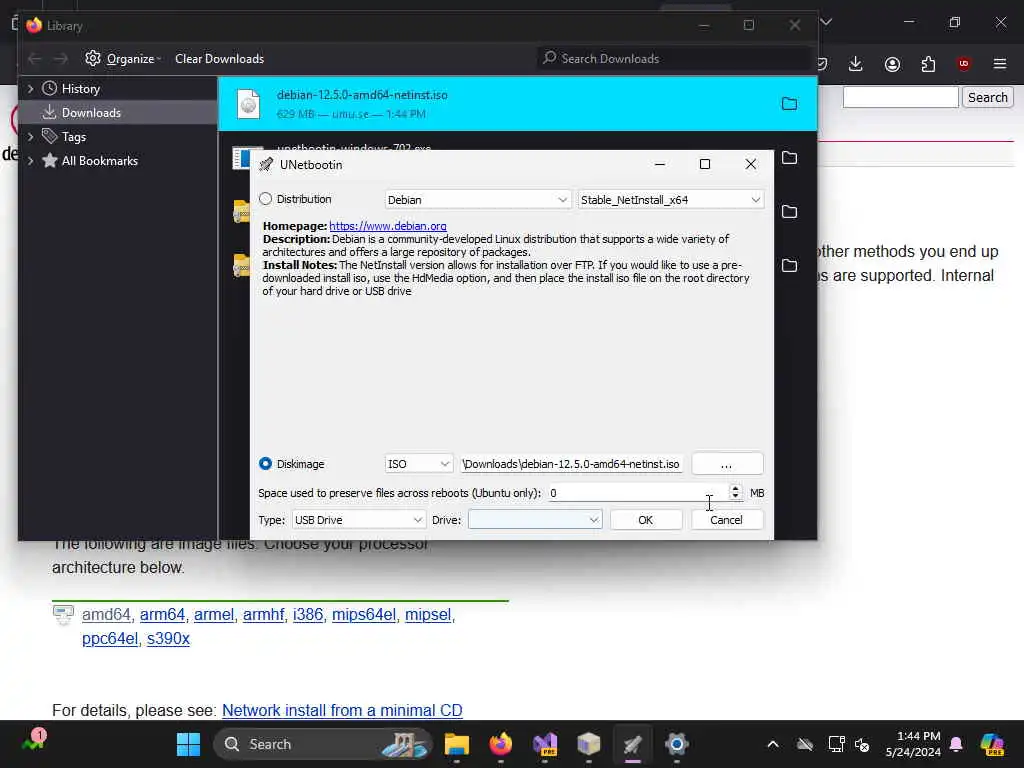The width and height of the screenshot is (1024, 768).
Task: Click the Library forward arrow
Action: (61, 59)
